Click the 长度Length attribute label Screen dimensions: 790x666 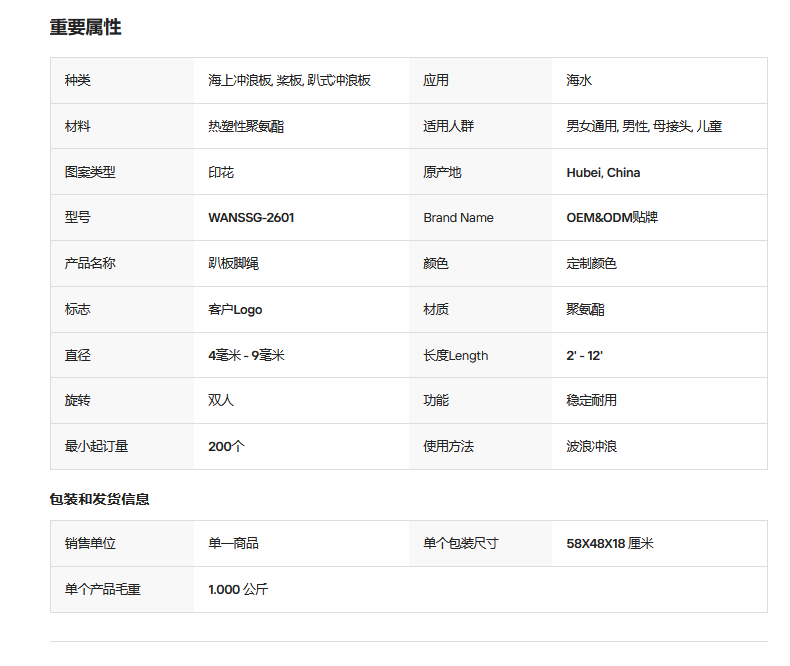click(x=455, y=355)
